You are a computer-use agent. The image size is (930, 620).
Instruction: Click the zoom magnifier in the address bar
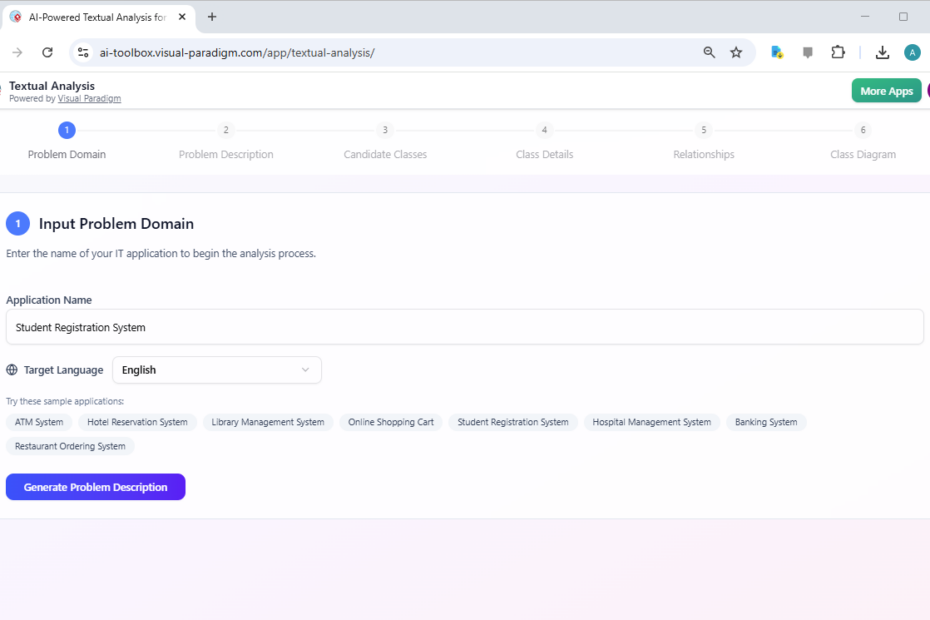coord(709,52)
